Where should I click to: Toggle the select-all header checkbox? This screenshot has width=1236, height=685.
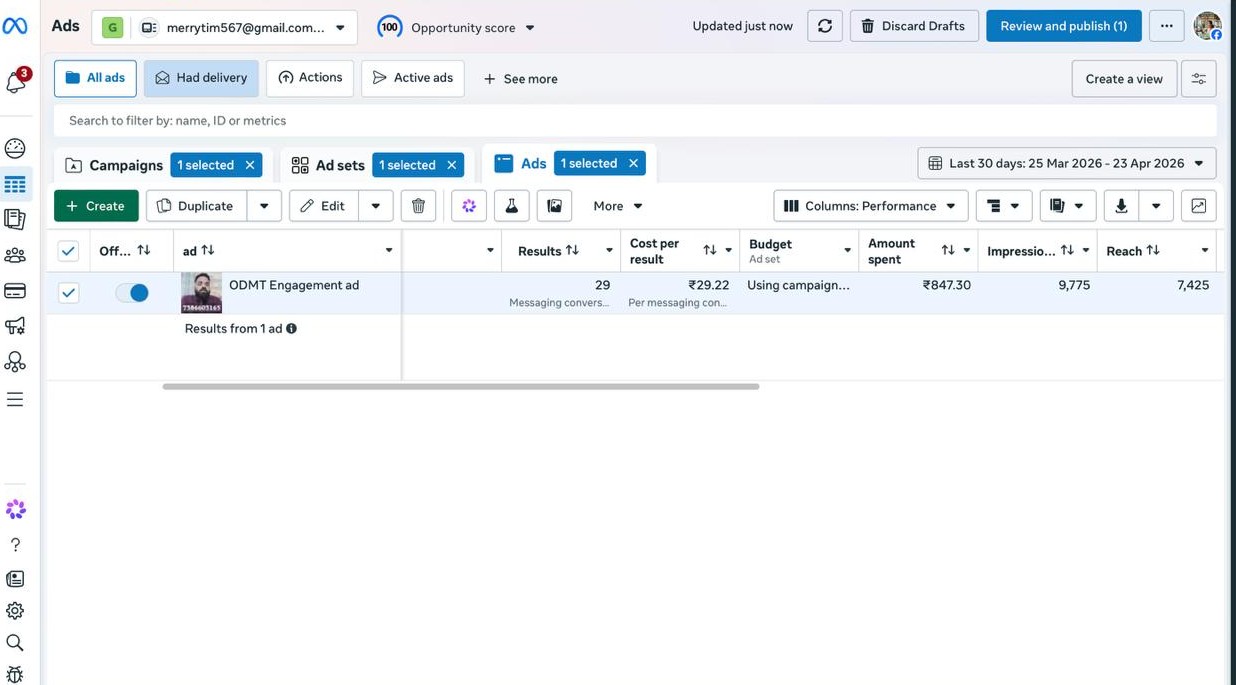point(68,251)
